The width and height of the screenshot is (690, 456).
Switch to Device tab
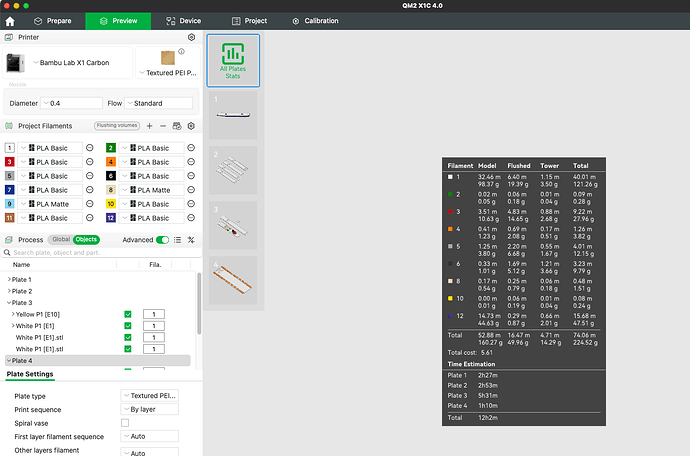pyautogui.click(x=184, y=21)
